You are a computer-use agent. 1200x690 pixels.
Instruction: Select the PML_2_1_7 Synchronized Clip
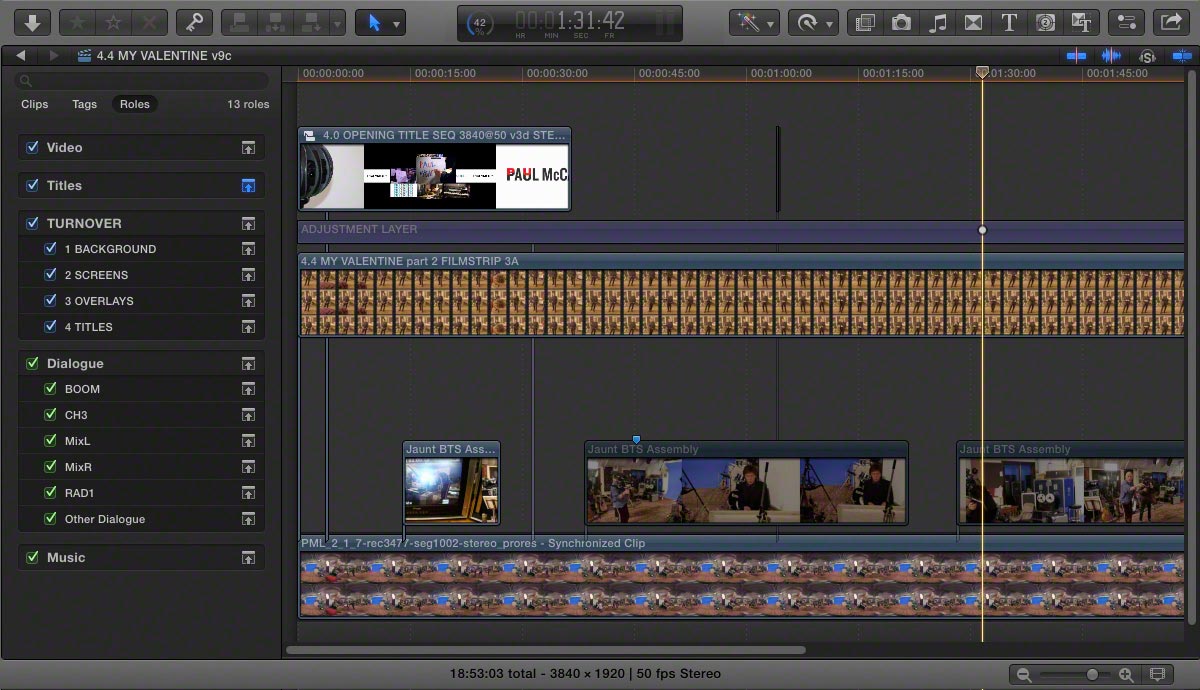pyautogui.click(x=741, y=577)
